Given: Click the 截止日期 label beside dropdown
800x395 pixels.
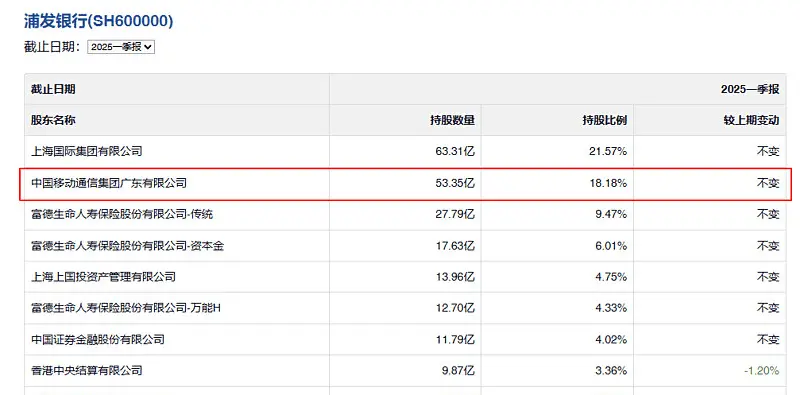Looking at the screenshot, I should click(x=53, y=47).
